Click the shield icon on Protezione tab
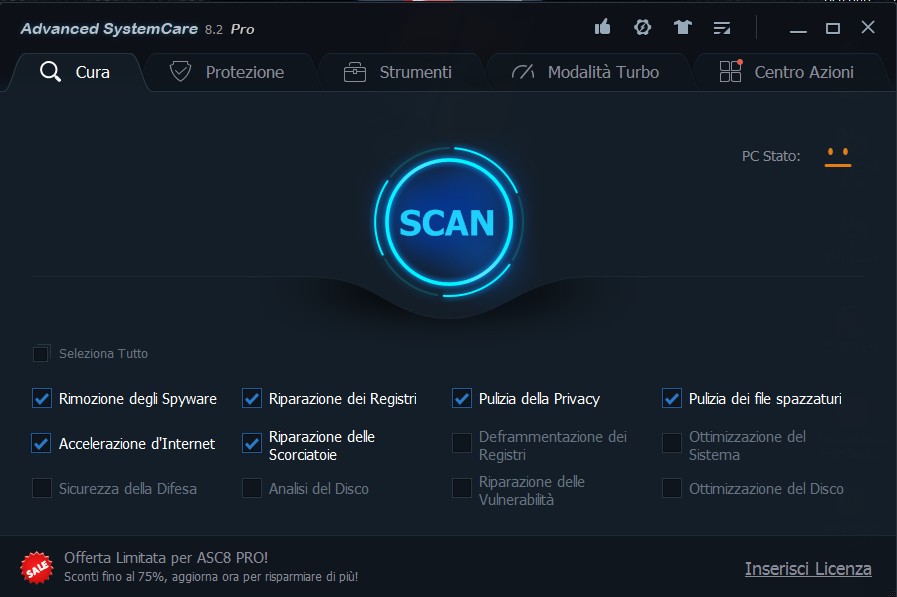Screen dimensions: 897x597 click(x=180, y=71)
